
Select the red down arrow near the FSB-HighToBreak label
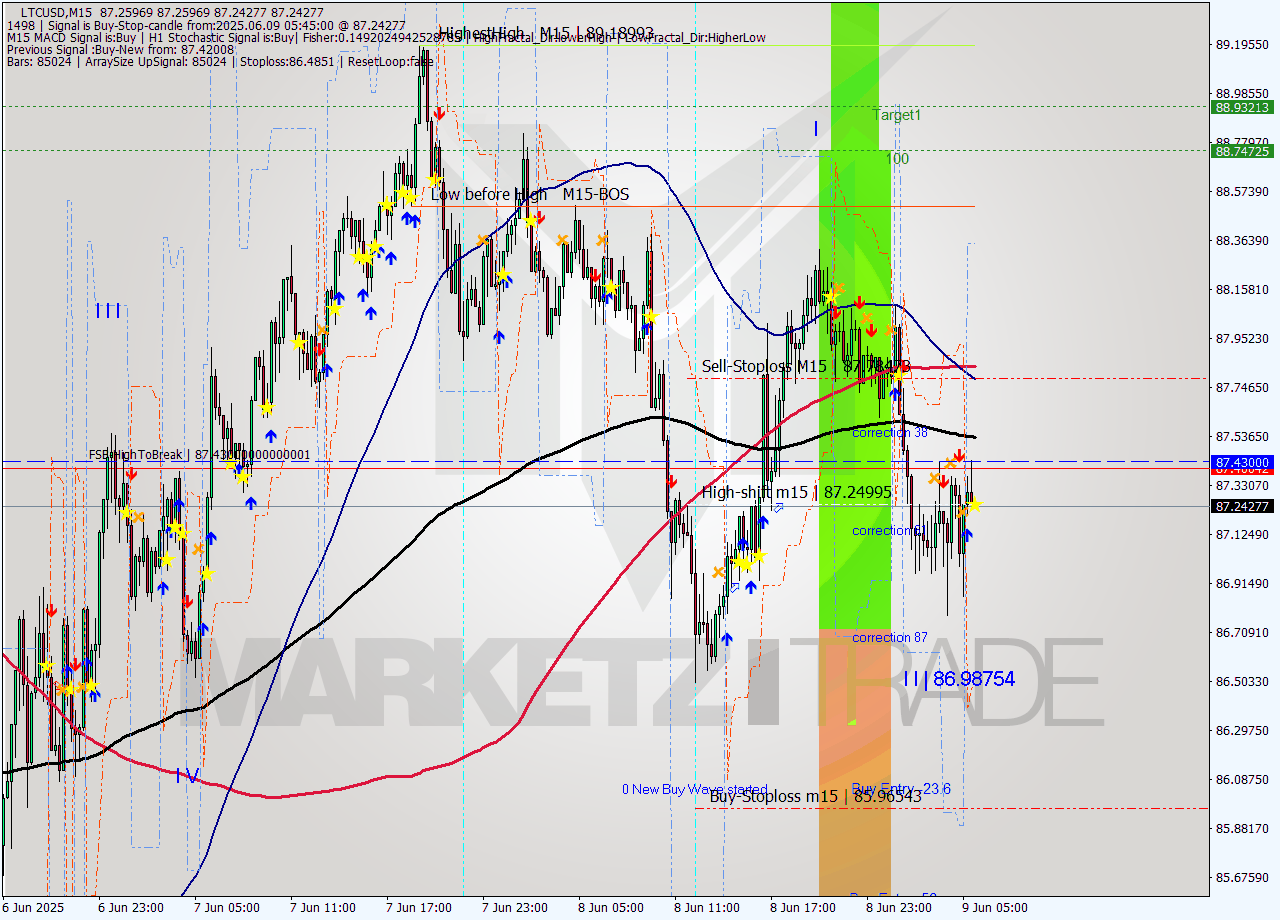point(131,473)
